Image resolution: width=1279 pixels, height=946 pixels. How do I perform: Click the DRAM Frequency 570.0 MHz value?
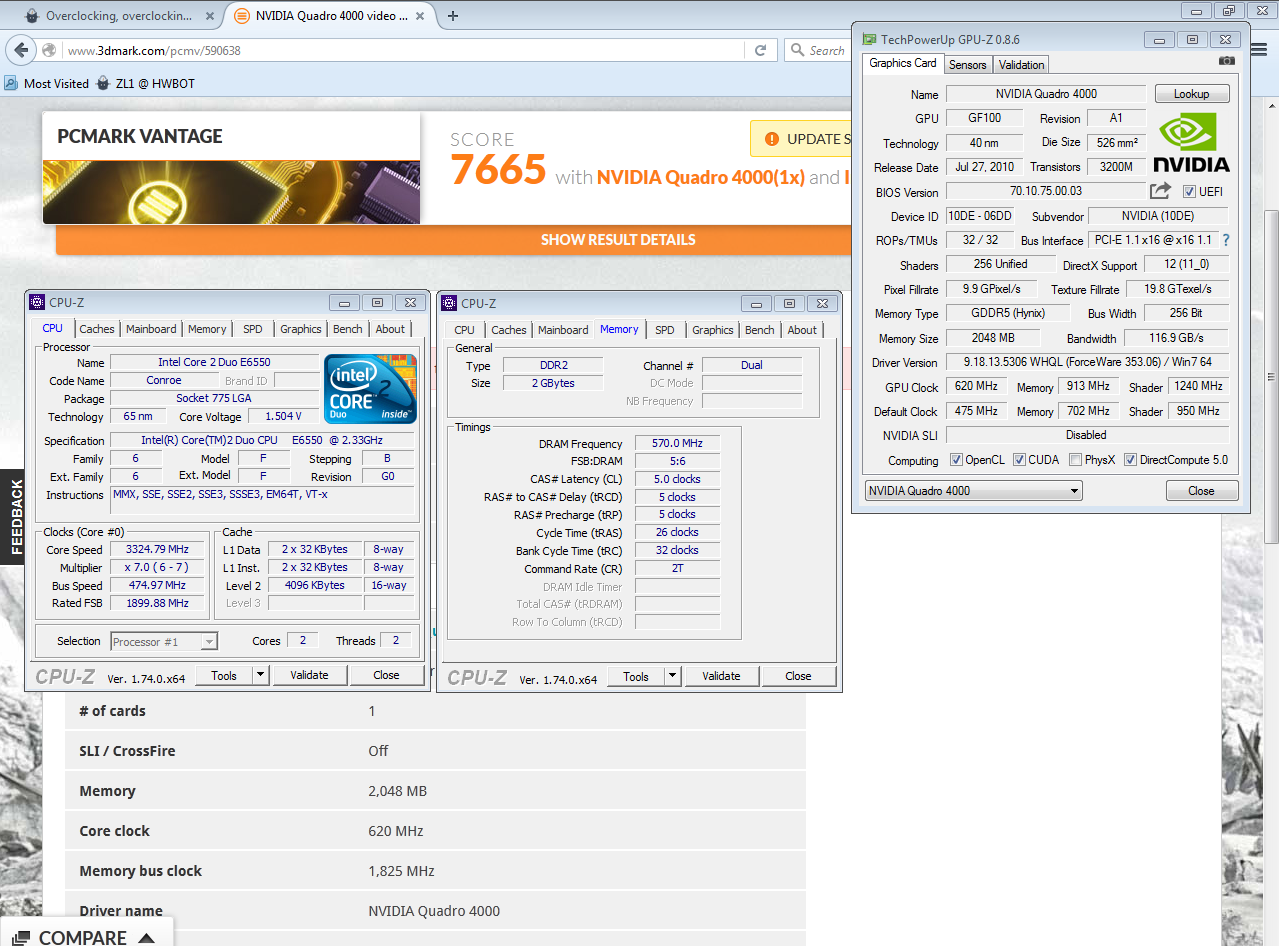click(x=677, y=444)
